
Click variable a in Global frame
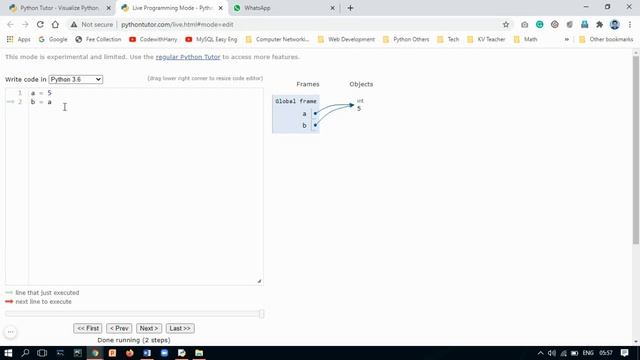tap(304, 113)
